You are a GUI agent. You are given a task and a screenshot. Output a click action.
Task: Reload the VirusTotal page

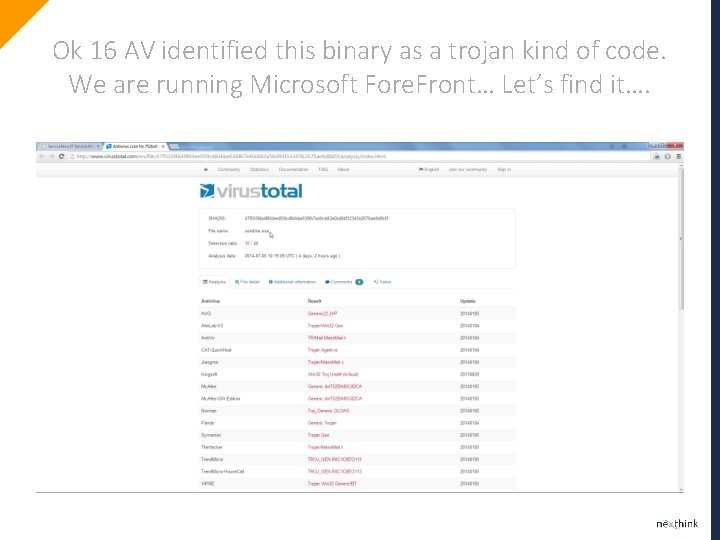click(x=62, y=157)
